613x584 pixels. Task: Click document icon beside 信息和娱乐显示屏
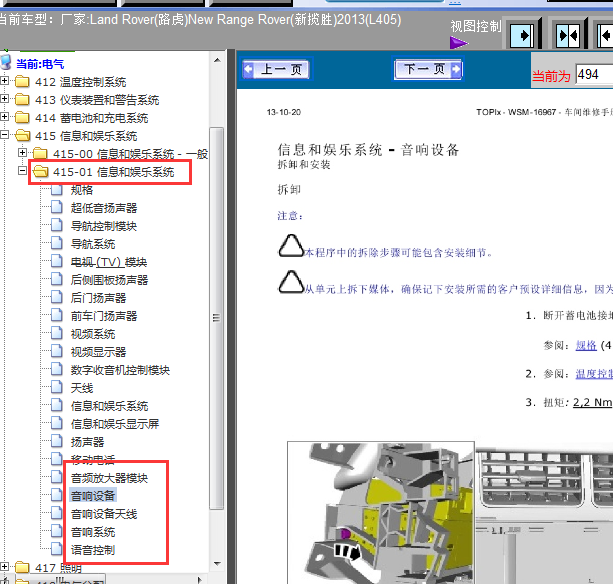tap(57, 422)
